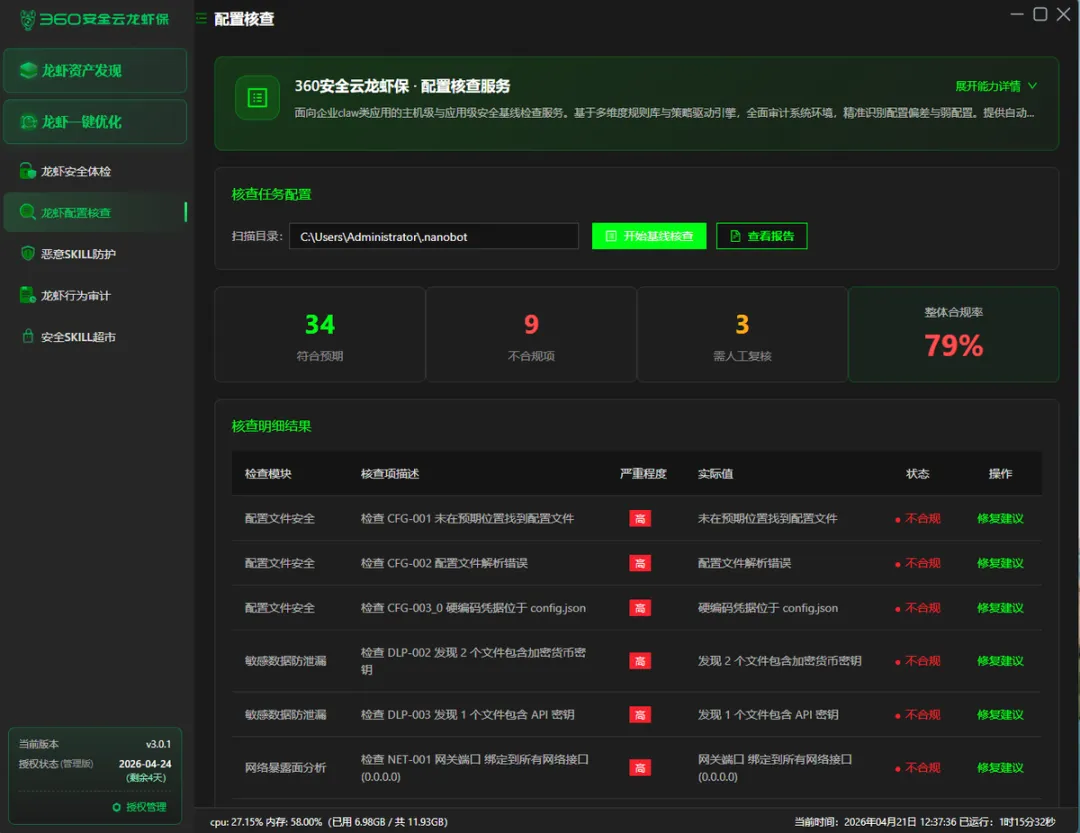1080x833 pixels.
Task: Click the 操作 column header
Action: pyautogui.click(x=1000, y=473)
